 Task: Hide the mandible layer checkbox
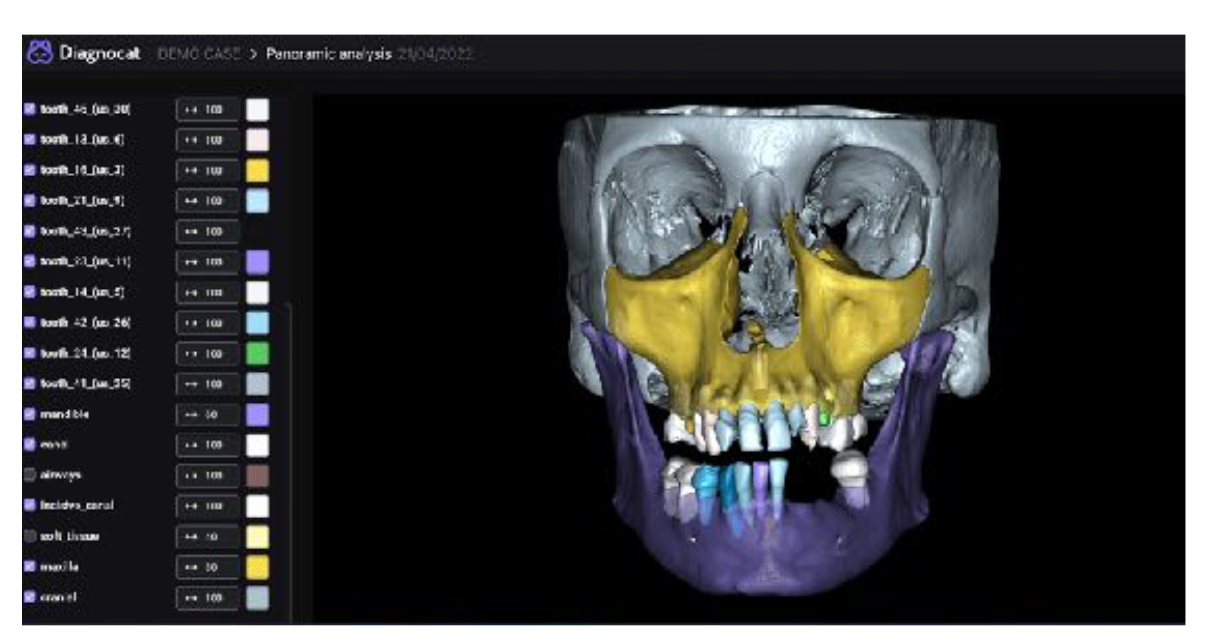click(29, 413)
